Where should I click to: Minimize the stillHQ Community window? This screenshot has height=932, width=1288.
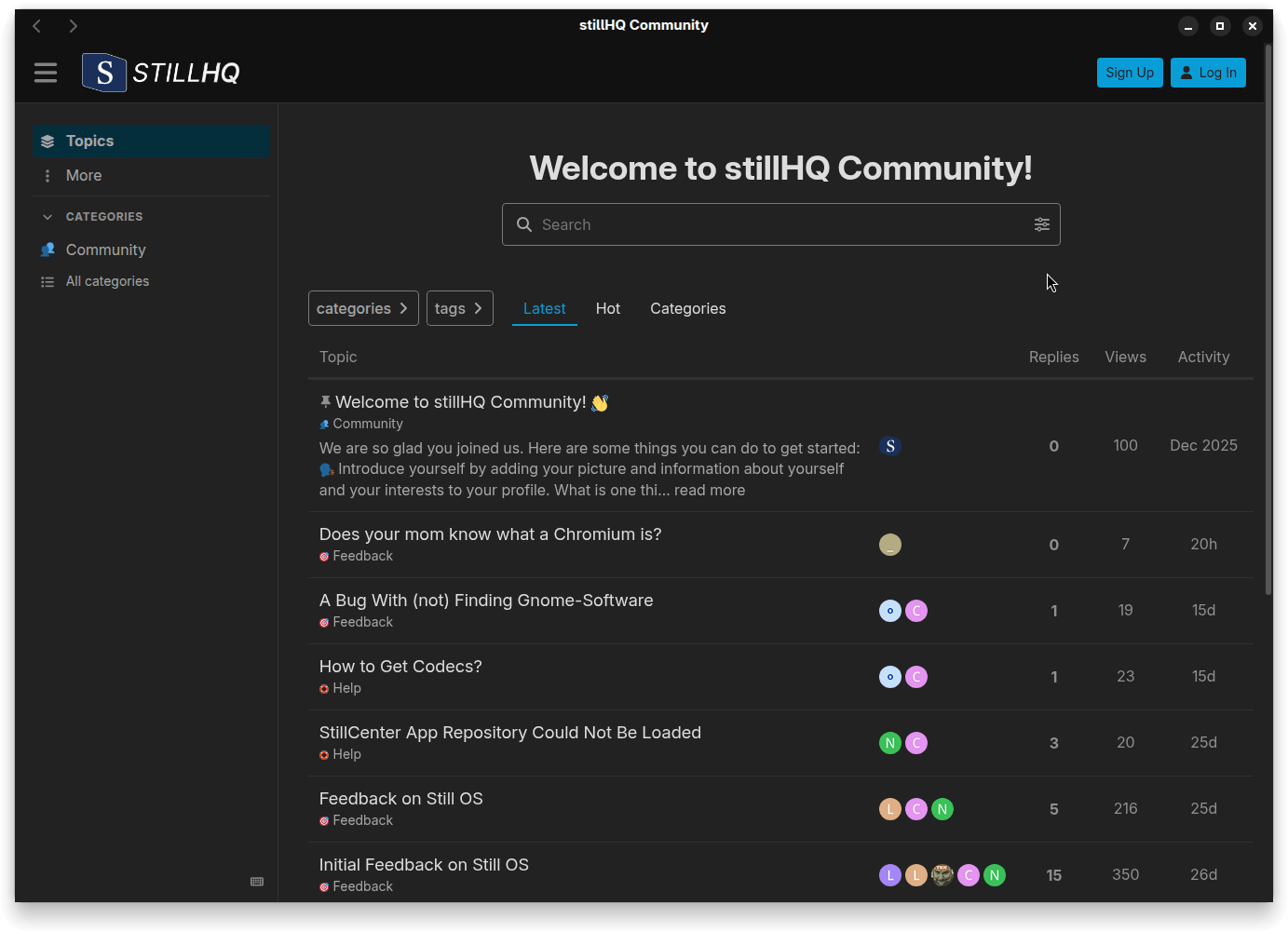(1188, 26)
